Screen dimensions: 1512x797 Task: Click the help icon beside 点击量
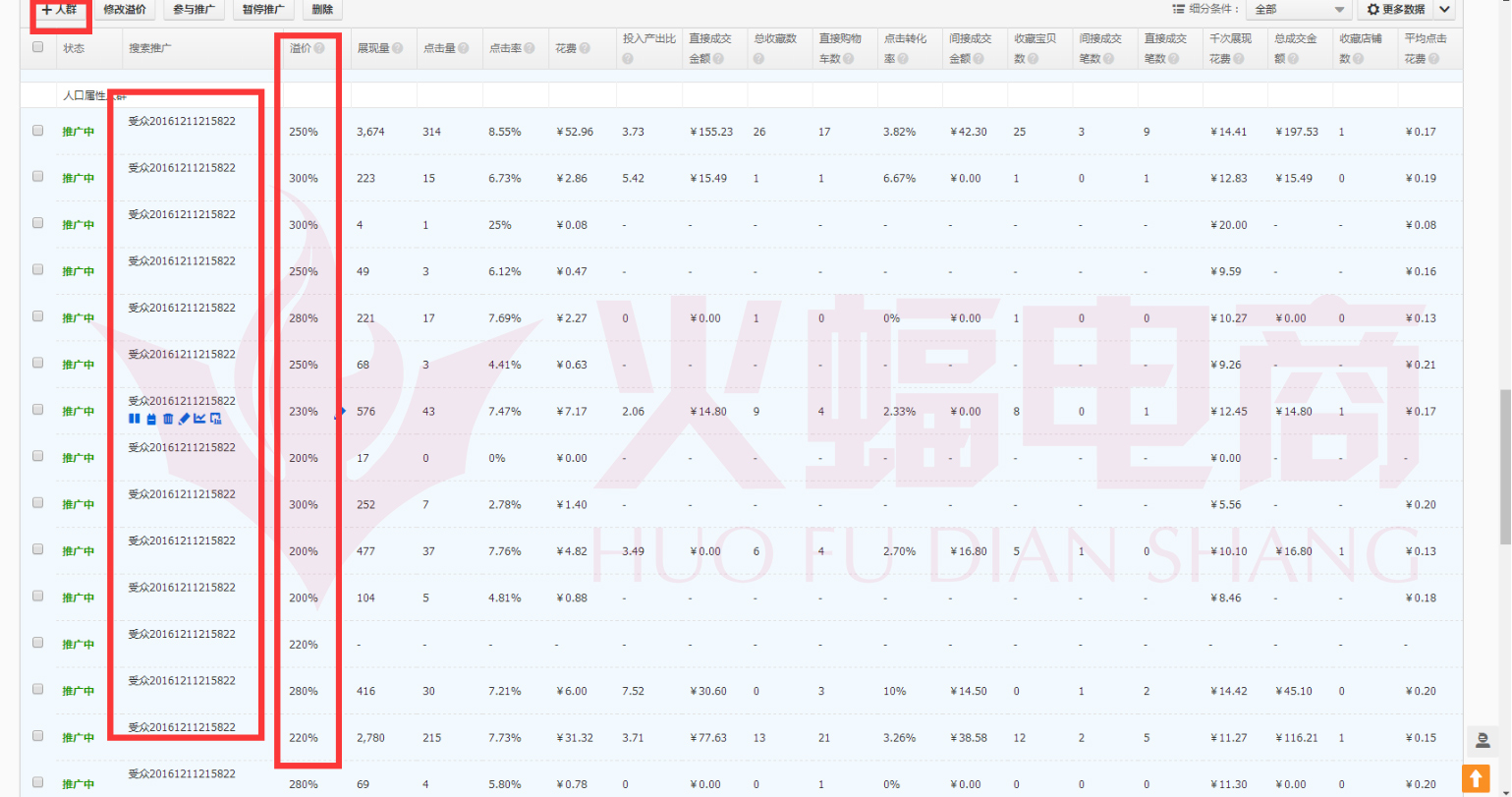click(x=463, y=48)
